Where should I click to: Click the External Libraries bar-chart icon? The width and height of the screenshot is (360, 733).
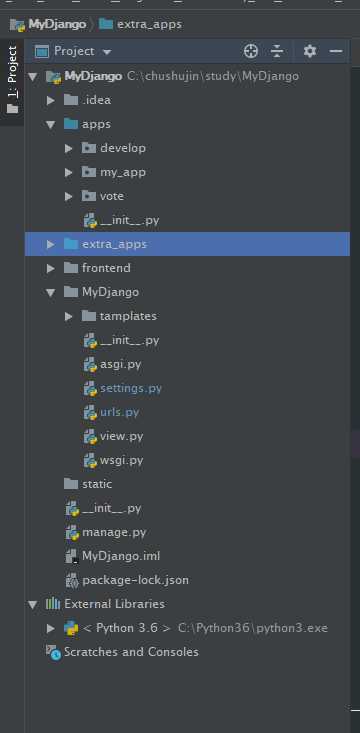point(53,604)
